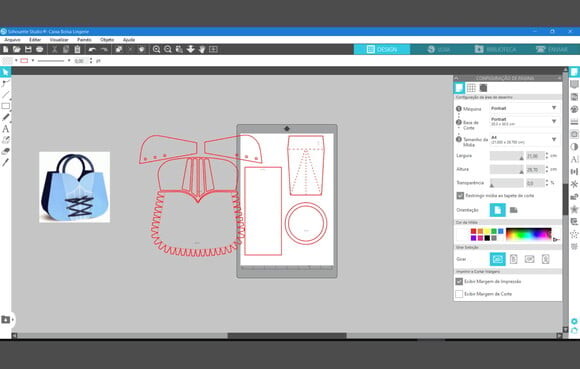
Task: Open the grid settings tab in the panel
Action: (x=471, y=88)
